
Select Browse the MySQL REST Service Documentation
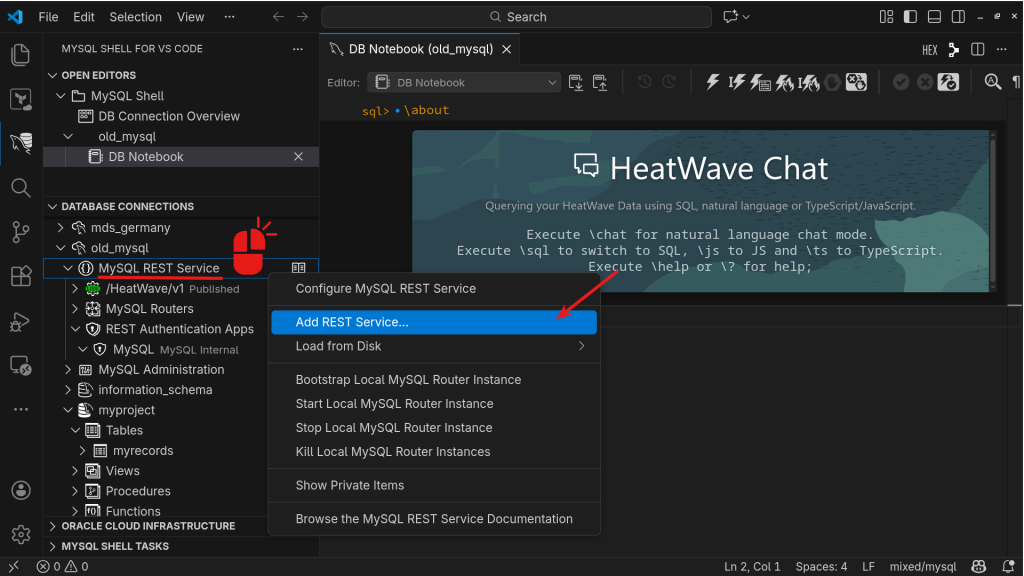point(434,519)
